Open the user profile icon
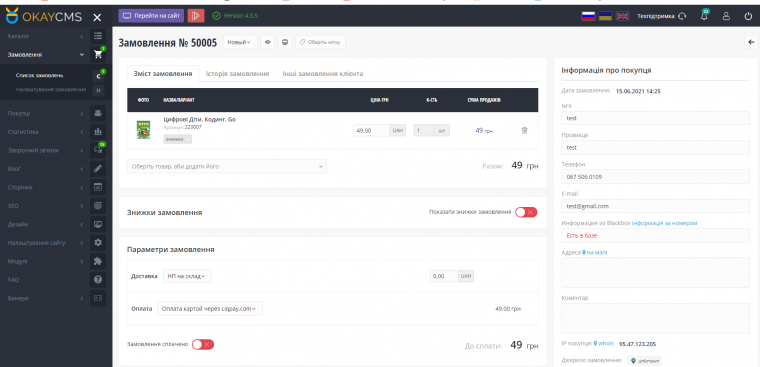This screenshot has height=367, width=760. pos(726,16)
